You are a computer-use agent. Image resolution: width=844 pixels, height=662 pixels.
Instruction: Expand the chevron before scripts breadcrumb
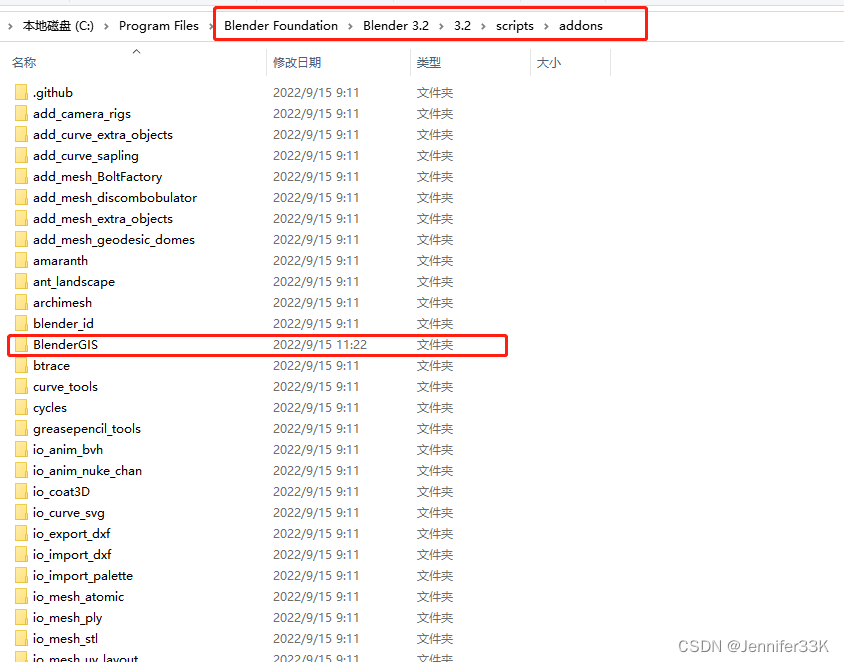click(x=483, y=26)
